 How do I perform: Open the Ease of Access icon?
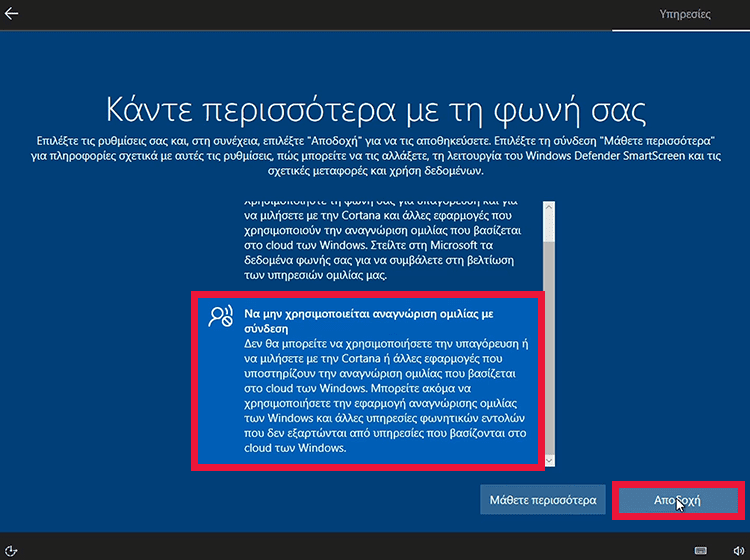click(11, 550)
